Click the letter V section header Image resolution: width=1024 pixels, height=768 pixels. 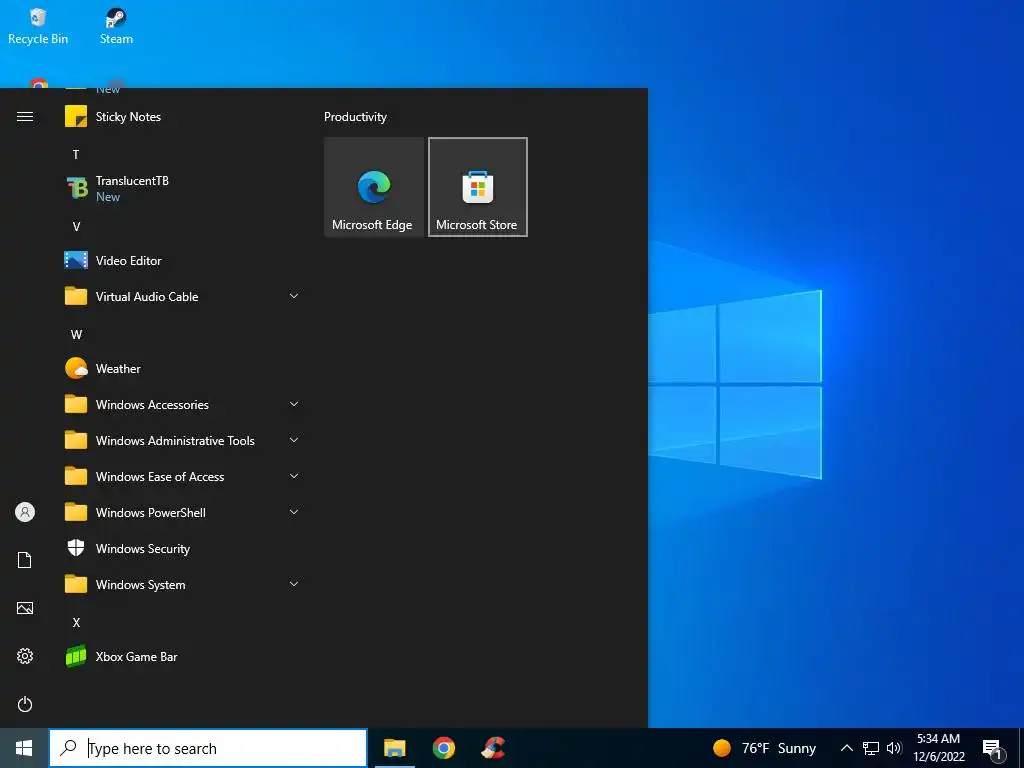(76, 227)
